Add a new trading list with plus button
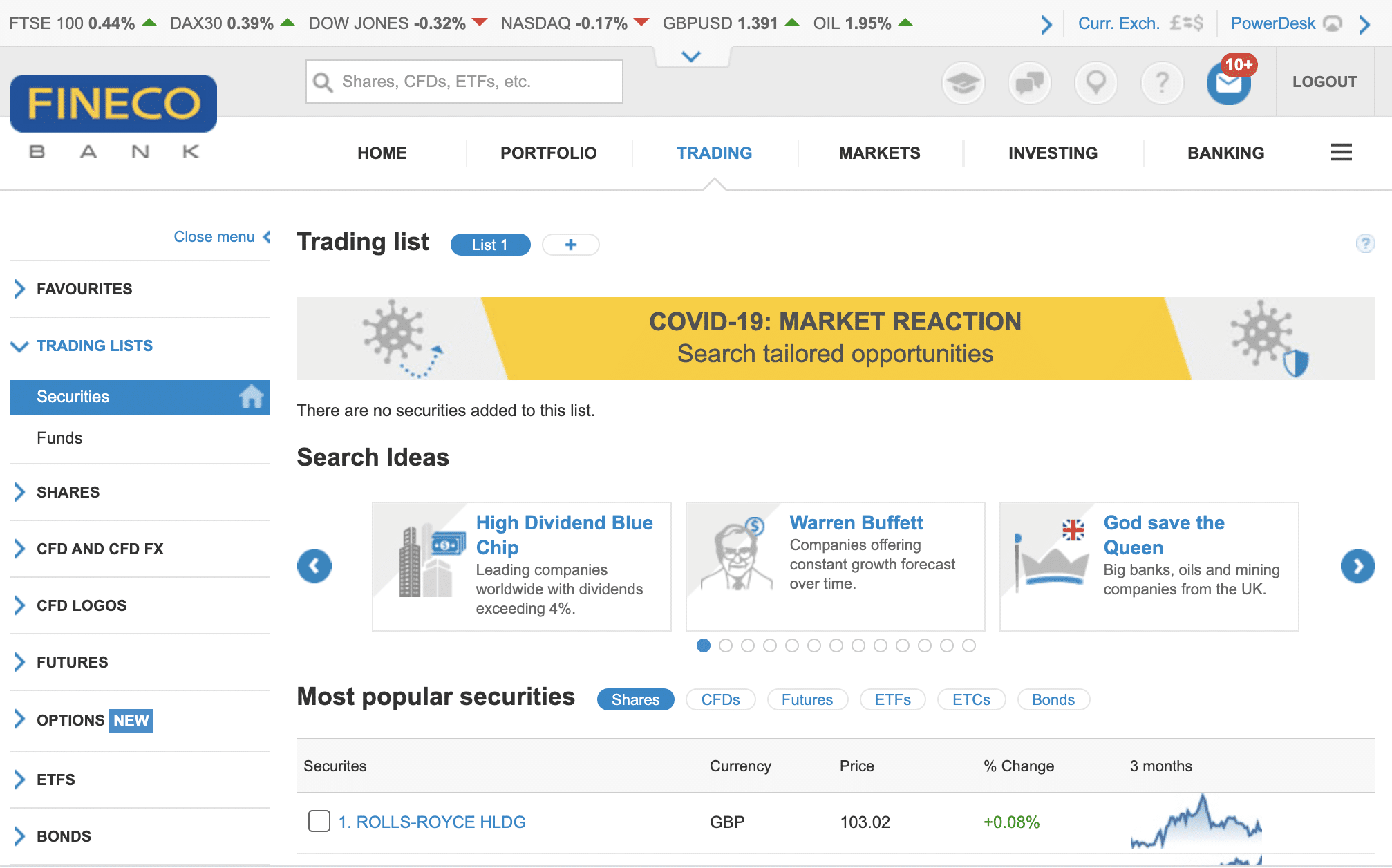Screen dimensions: 1392x868 click(x=571, y=245)
